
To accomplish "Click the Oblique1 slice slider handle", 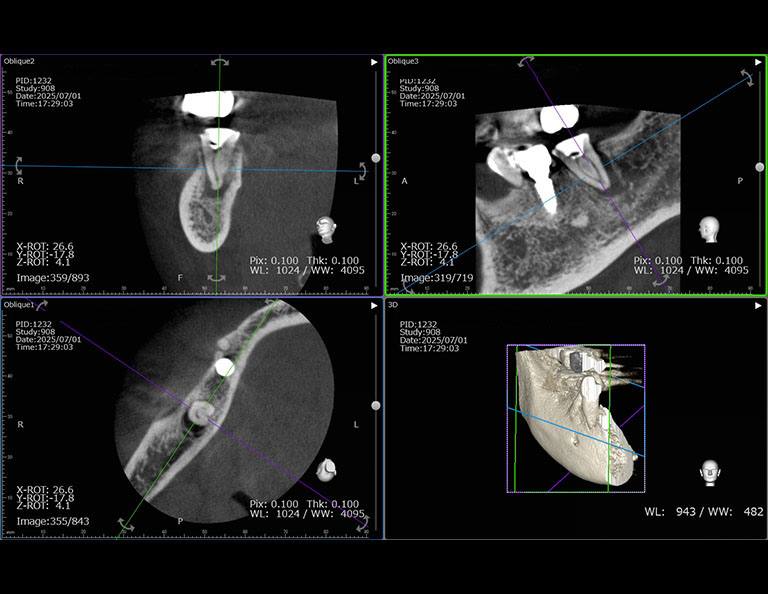I will point(376,406).
